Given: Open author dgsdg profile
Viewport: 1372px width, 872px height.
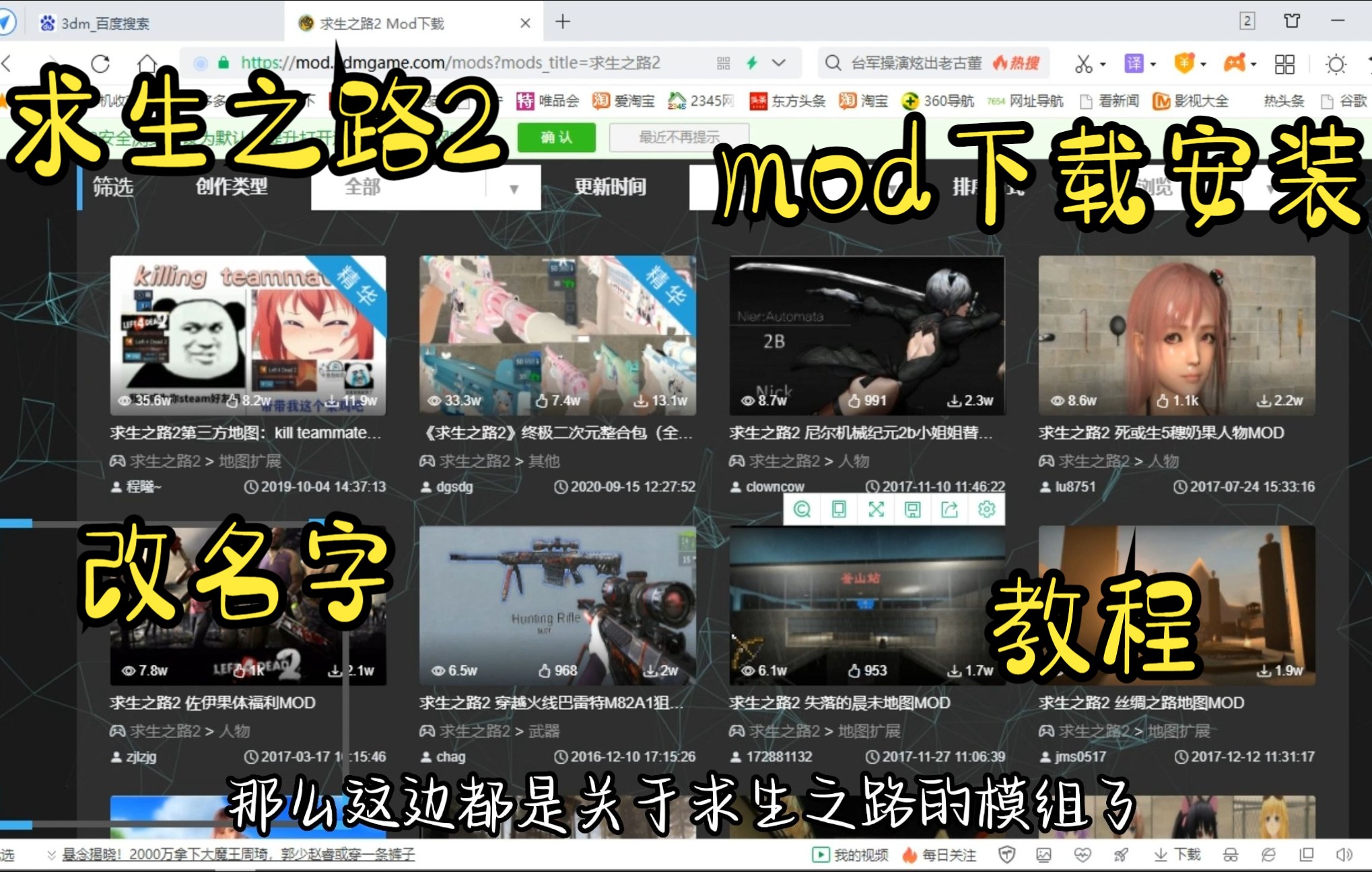Looking at the screenshot, I should pyautogui.click(x=454, y=486).
